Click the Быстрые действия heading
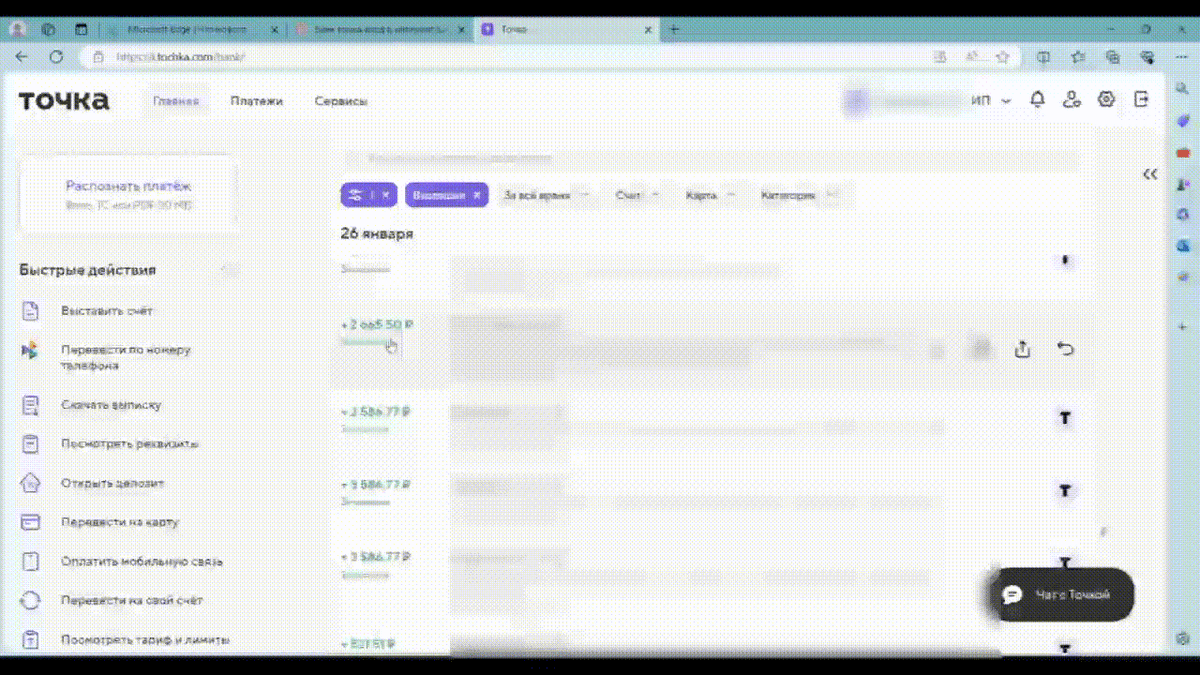This screenshot has height=675, width=1200. [87, 270]
